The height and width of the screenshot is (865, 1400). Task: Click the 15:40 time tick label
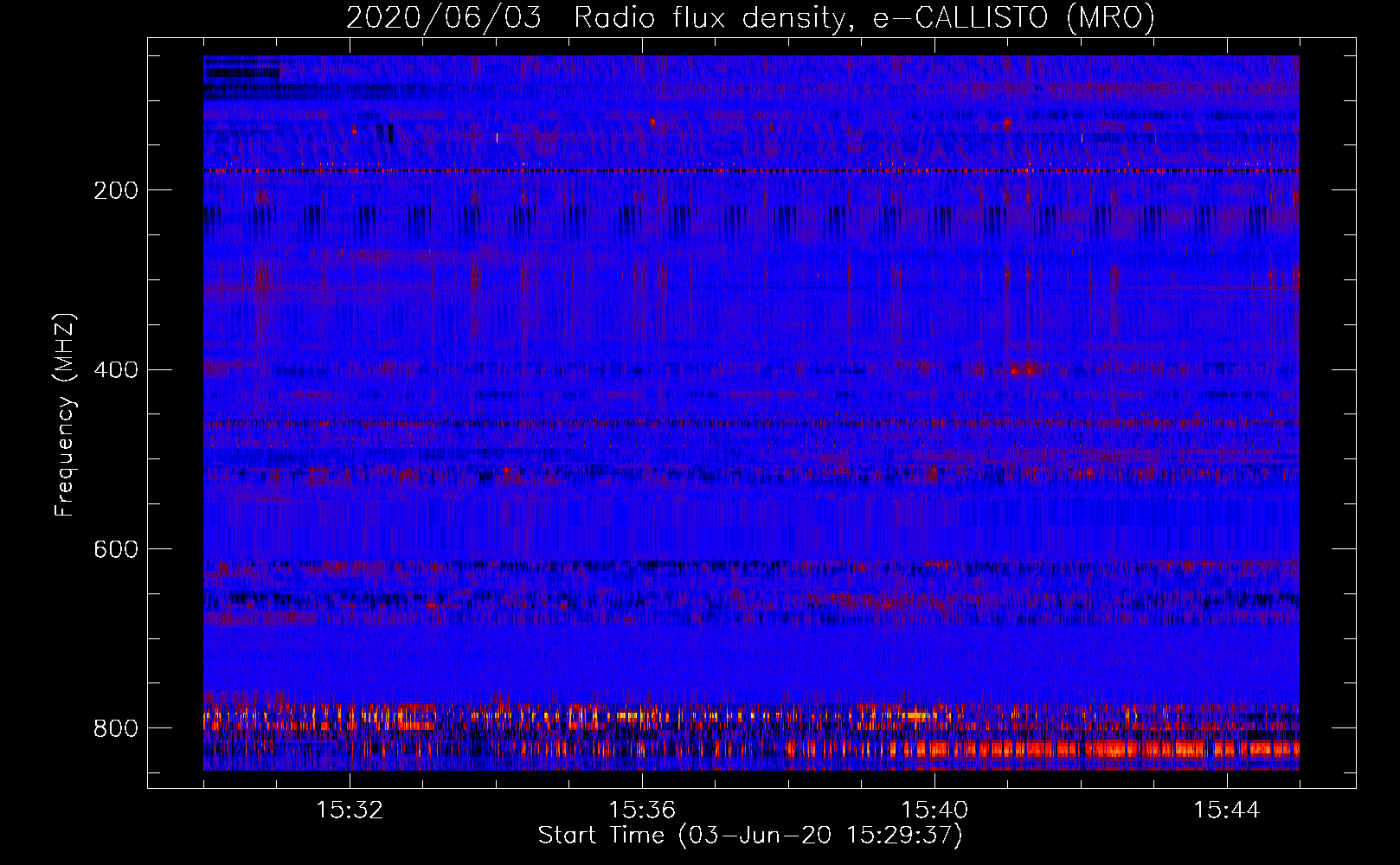click(x=934, y=811)
